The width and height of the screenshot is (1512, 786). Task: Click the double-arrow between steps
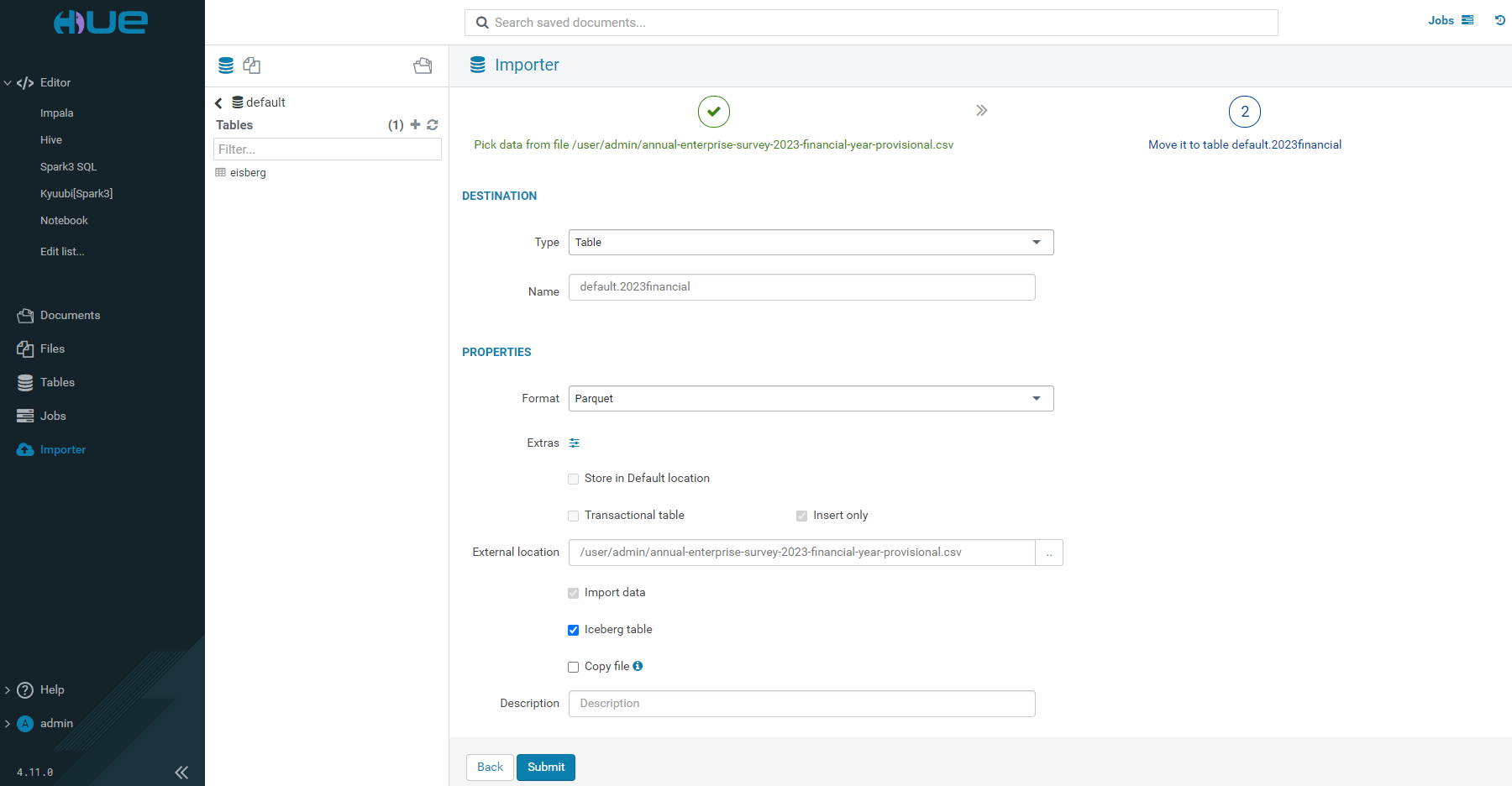982,111
